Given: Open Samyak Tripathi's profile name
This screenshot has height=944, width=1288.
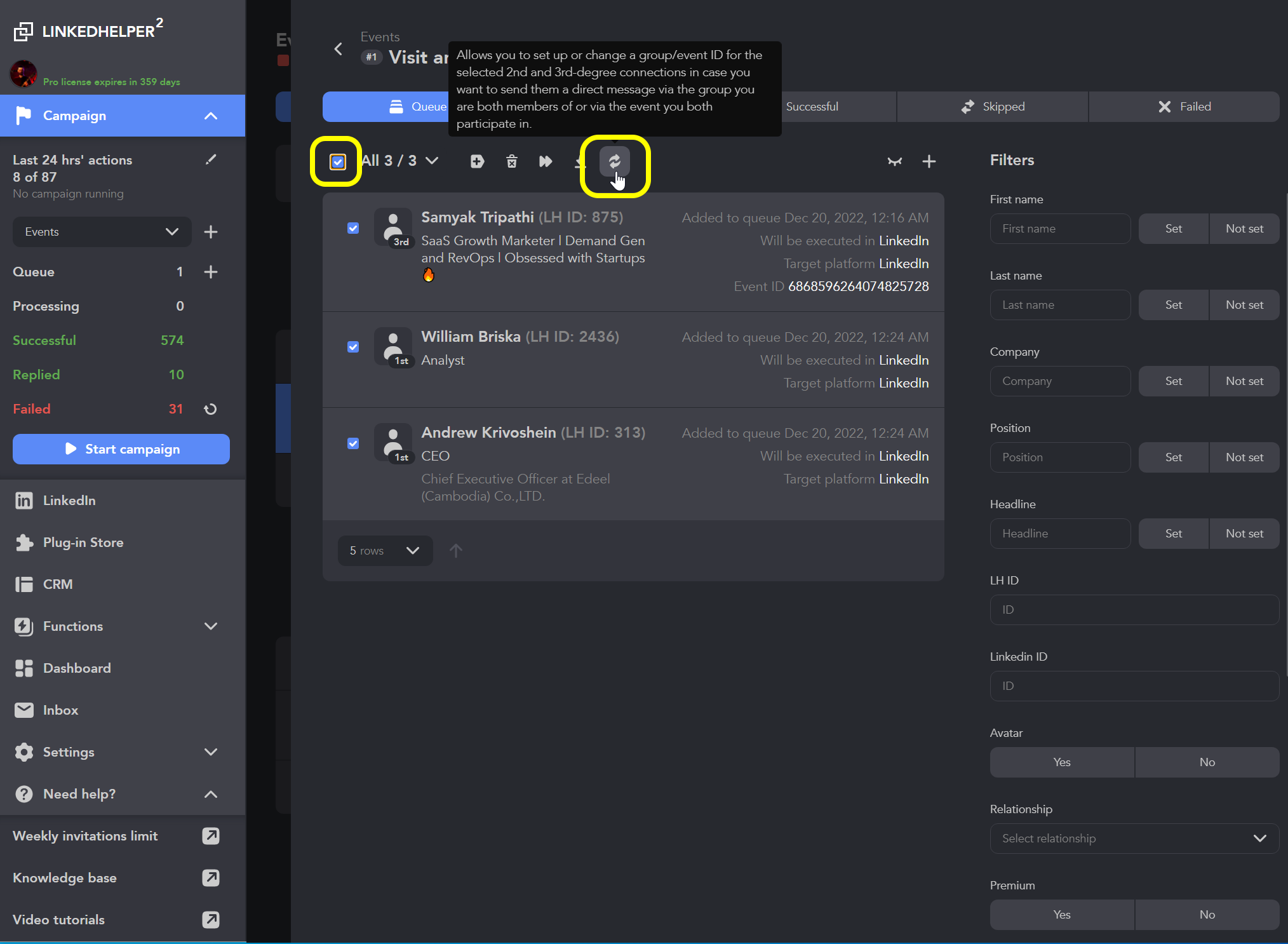Looking at the screenshot, I should 478,217.
